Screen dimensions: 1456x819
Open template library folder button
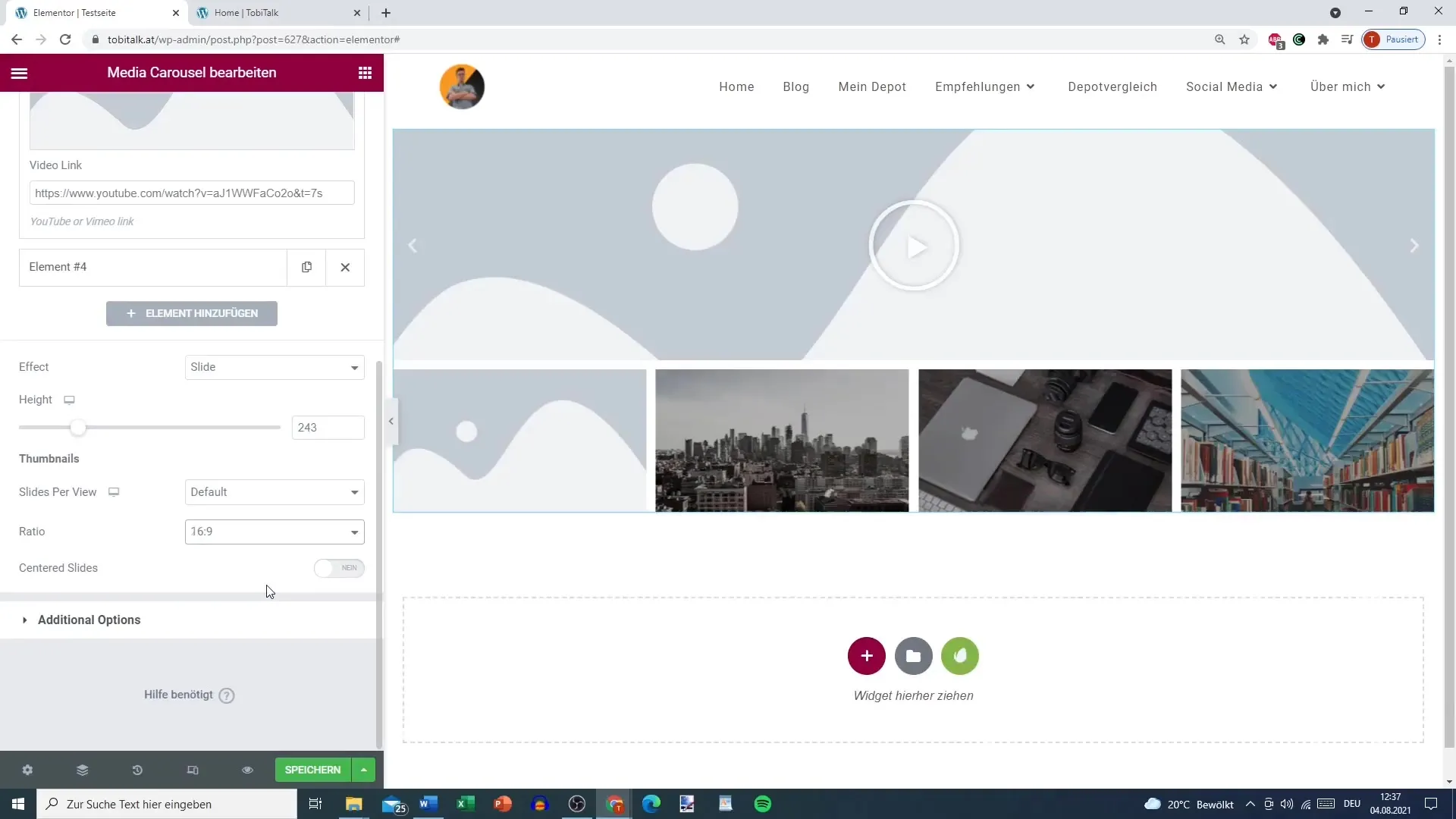[x=914, y=656]
